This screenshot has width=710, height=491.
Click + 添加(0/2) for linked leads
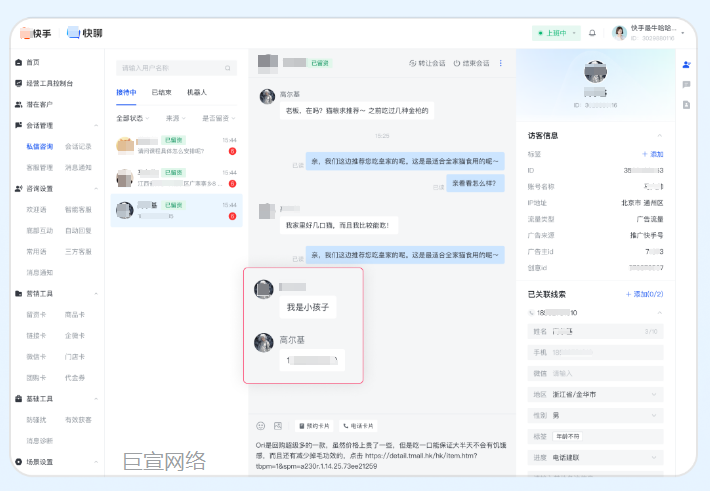click(x=644, y=294)
